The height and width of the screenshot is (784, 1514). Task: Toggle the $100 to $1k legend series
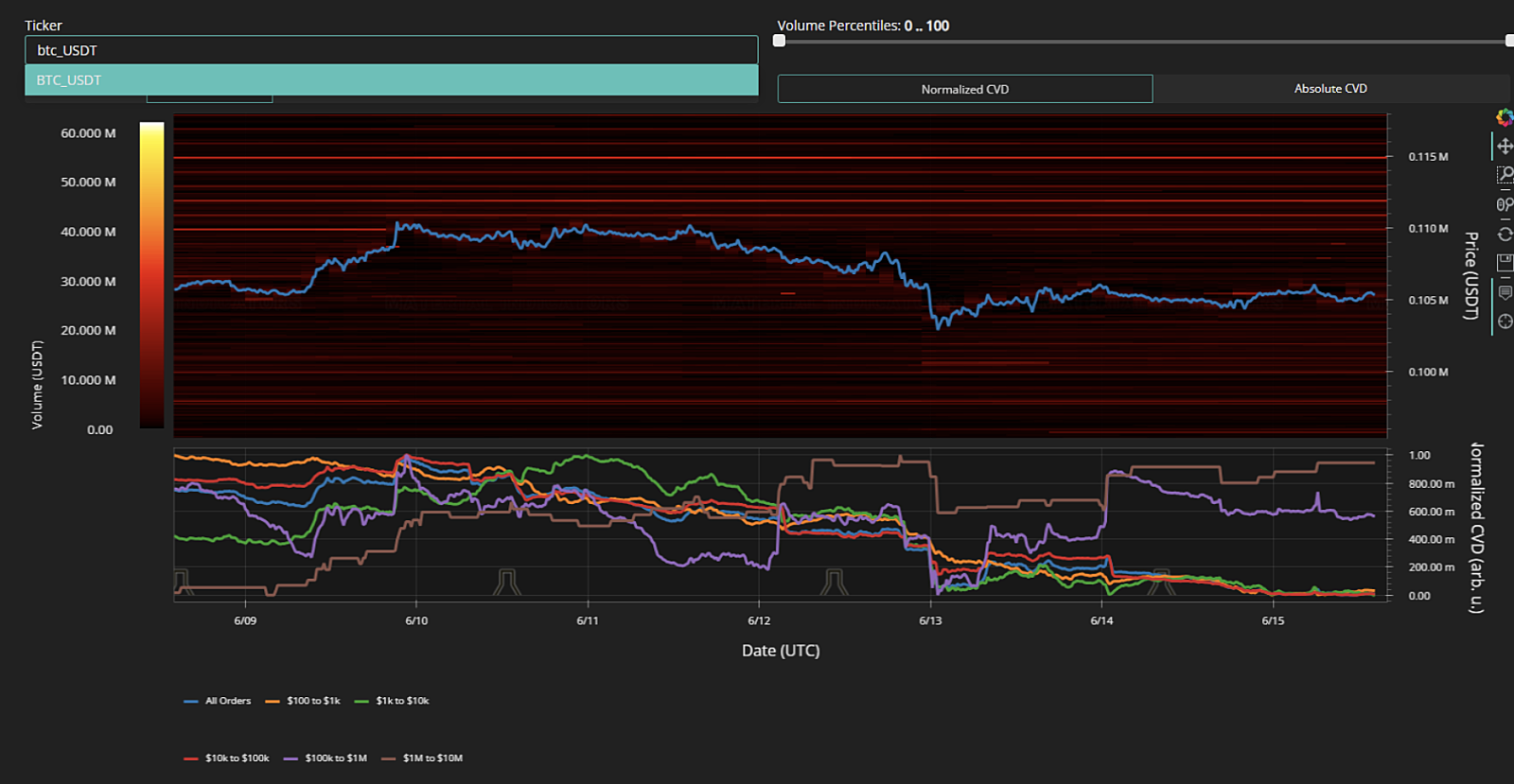click(303, 701)
